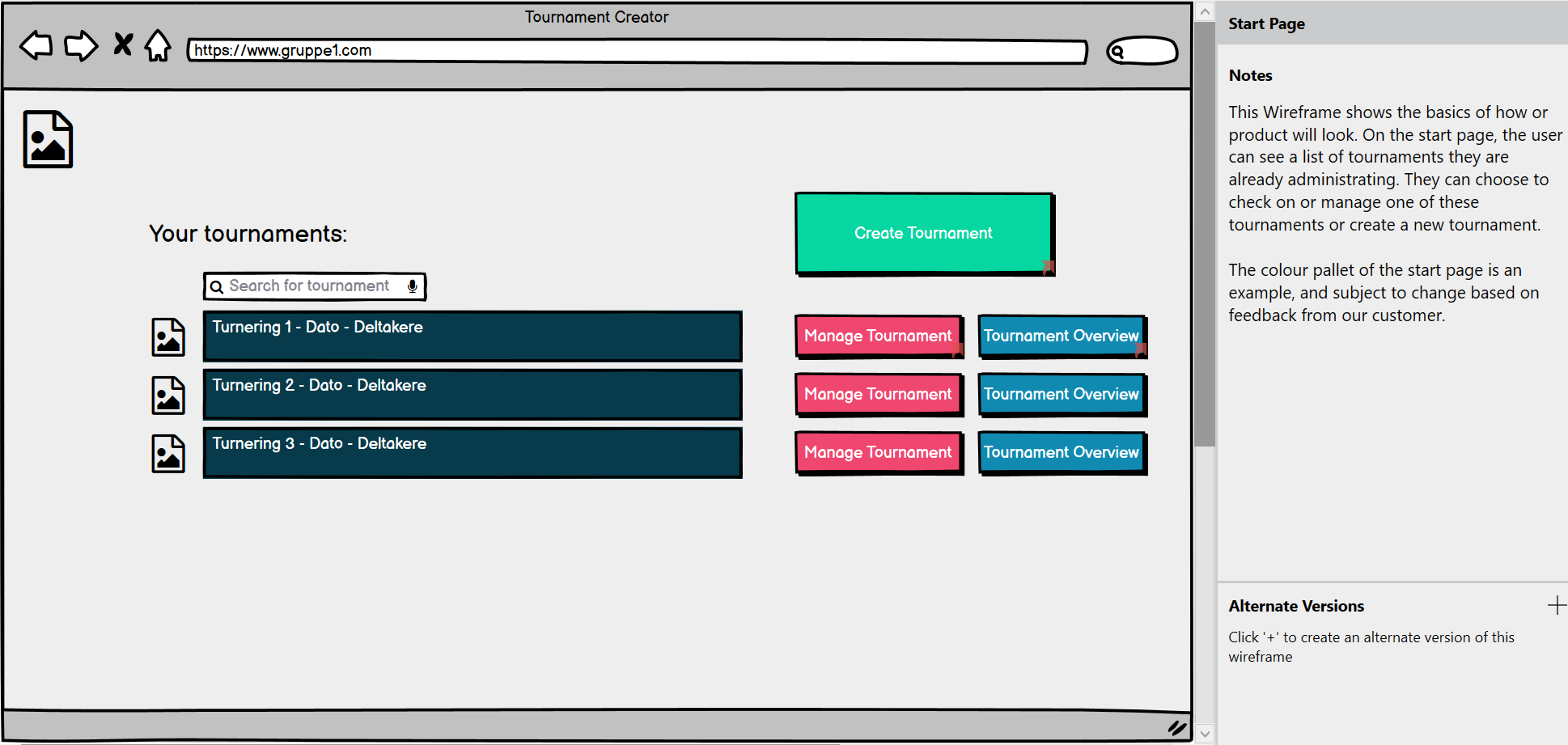This screenshot has width=1568, height=745.
Task: Select the image icon beside Turnering 2
Action: tap(168, 396)
